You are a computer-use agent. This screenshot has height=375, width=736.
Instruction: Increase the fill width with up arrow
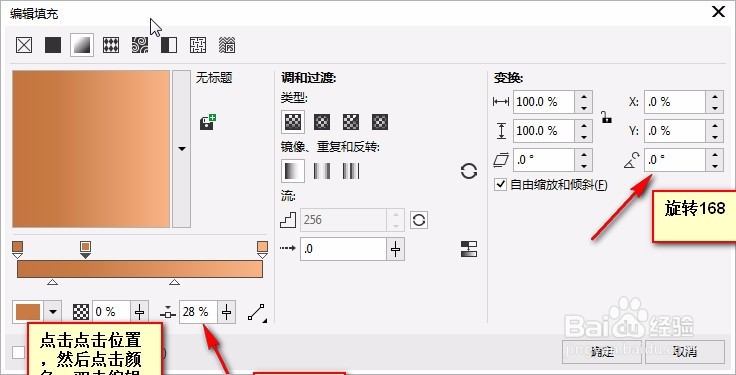(x=583, y=96)
